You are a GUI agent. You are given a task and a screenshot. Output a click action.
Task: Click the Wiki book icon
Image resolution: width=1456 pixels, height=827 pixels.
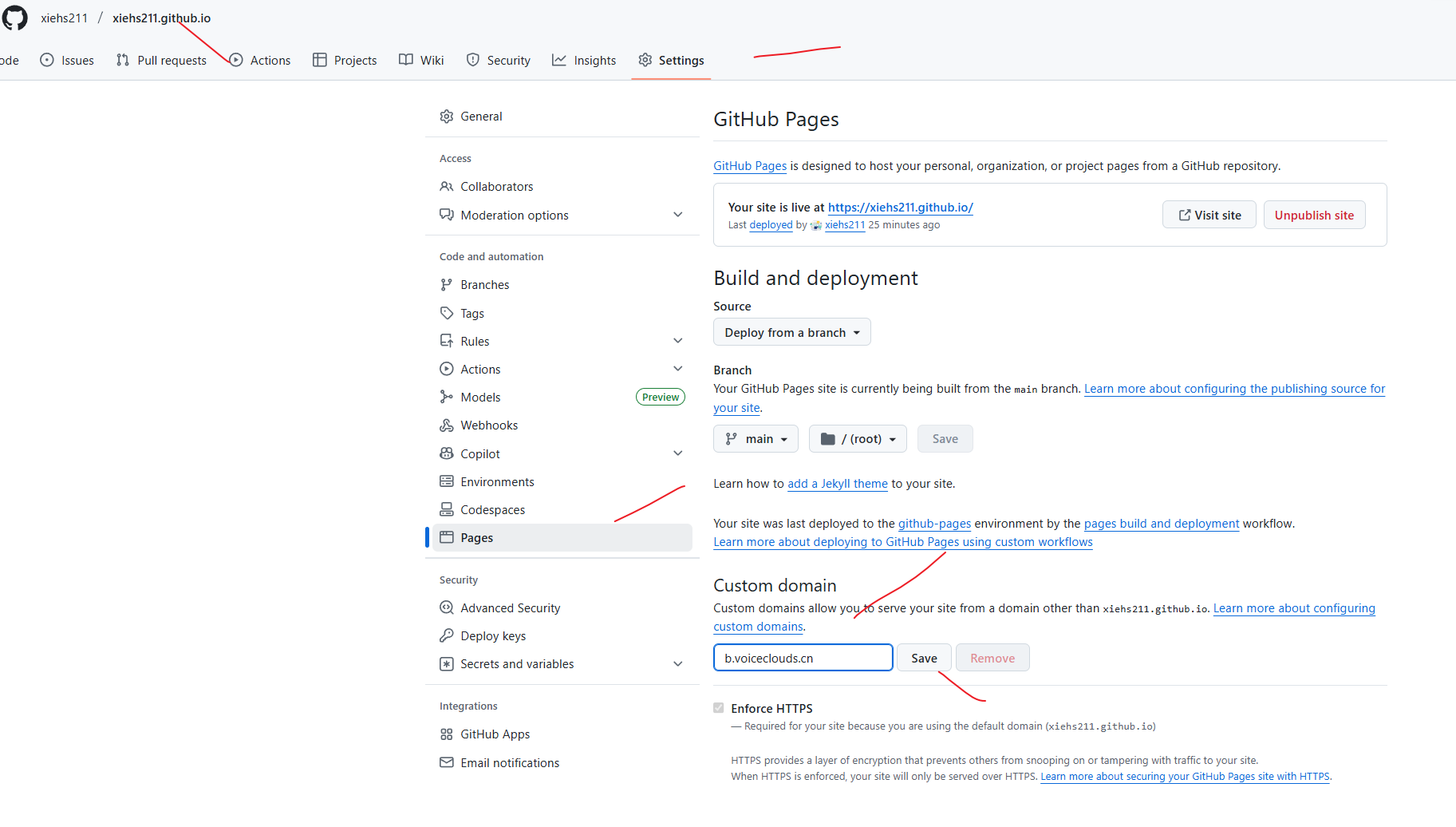point(406,60)
